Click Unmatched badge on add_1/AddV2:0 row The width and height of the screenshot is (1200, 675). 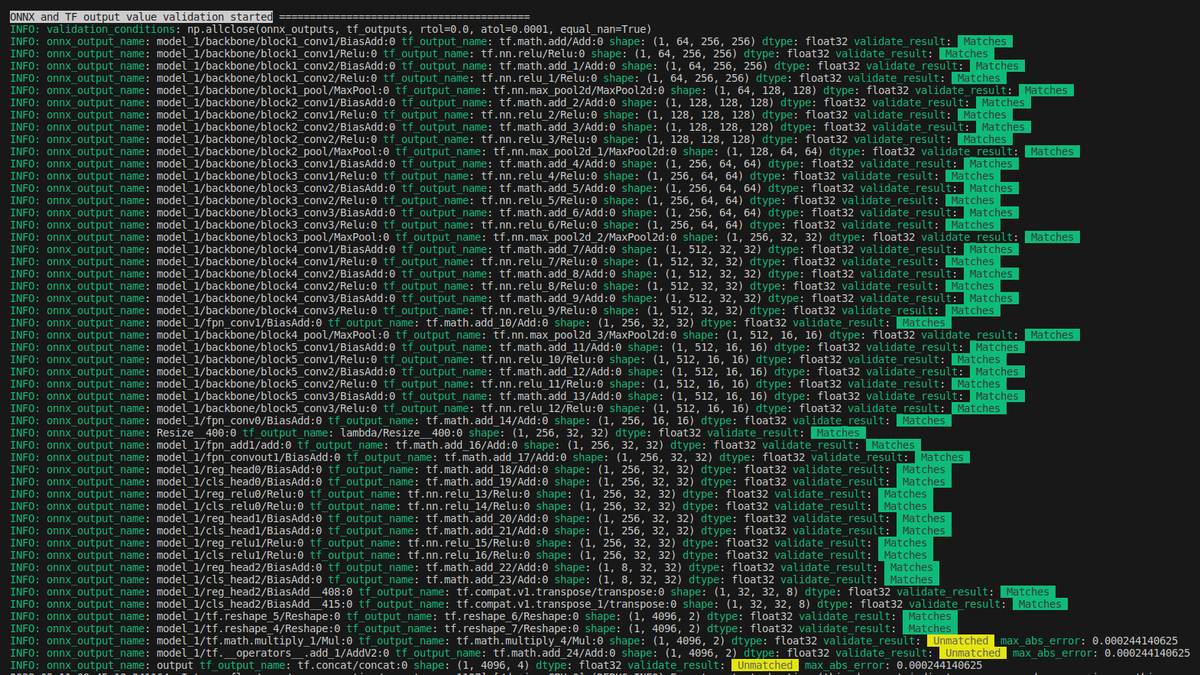[x=972, y=652]
